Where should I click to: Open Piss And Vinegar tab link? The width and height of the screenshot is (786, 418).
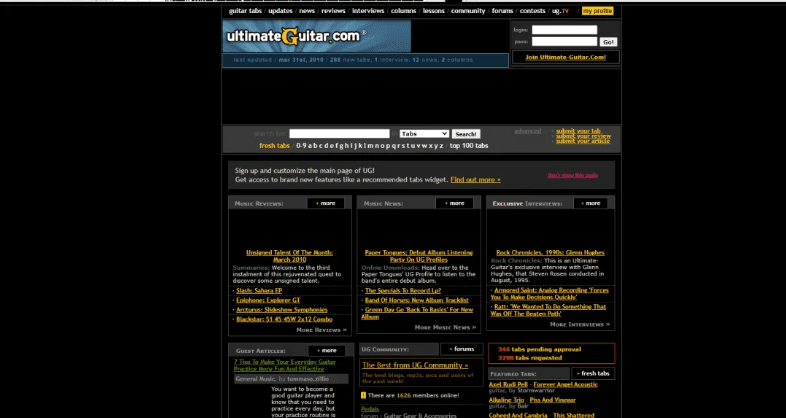click(552, 400)
